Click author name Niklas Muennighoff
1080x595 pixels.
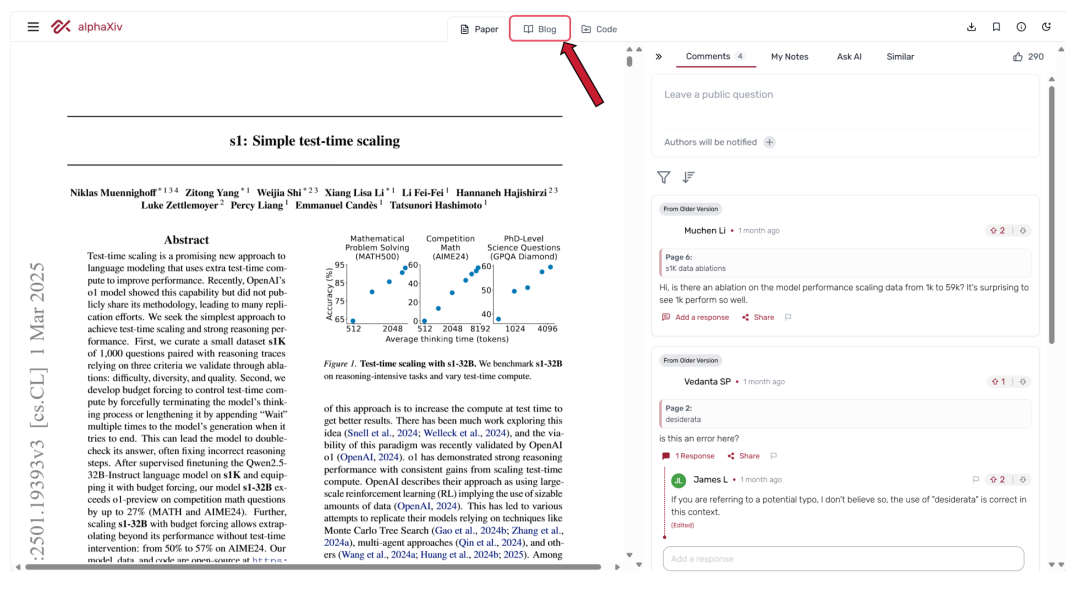click(113, 193)
